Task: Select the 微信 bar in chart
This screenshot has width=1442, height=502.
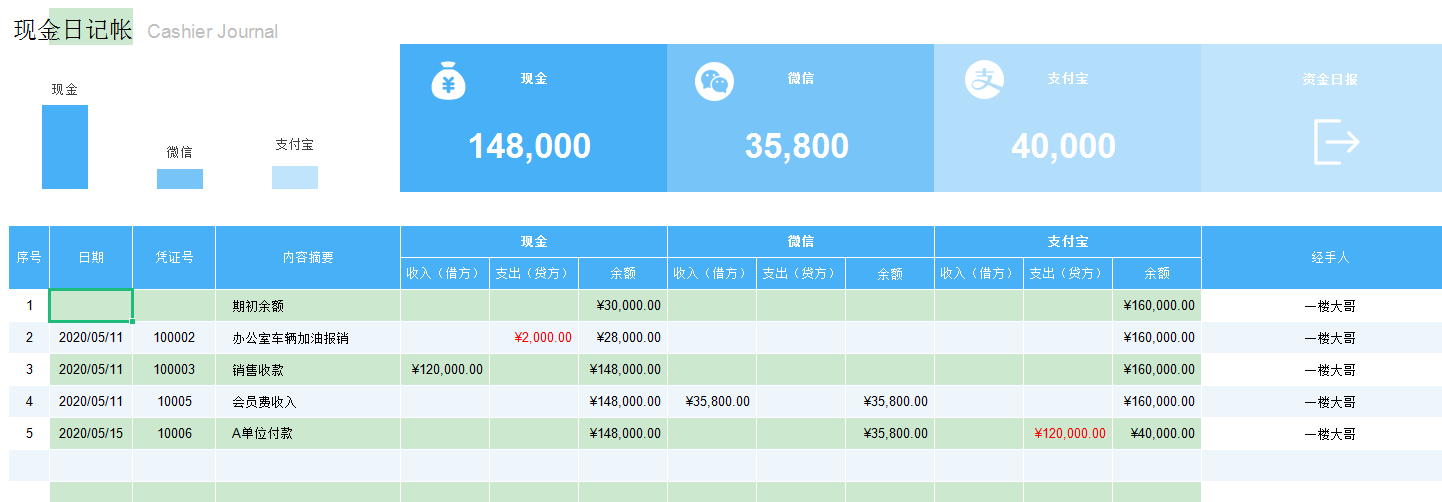Action: click(x=180, y=179)
